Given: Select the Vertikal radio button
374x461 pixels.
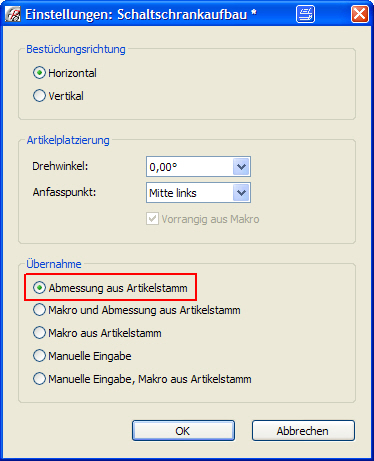Looking at the screenshot, I should pyautogui.click(x=39, y=96).
